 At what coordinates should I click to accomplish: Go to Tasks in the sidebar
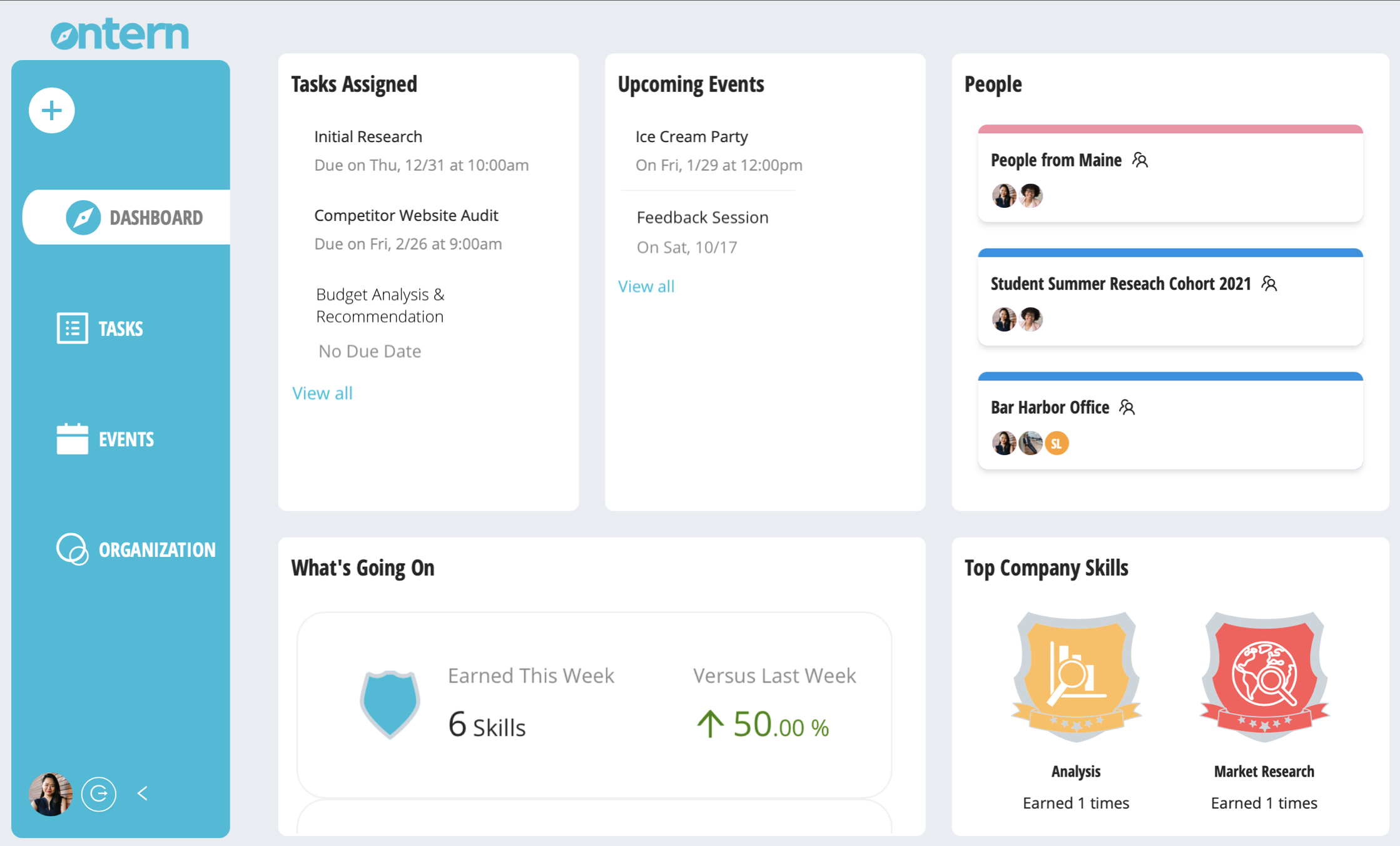click(x=100, y=328)
